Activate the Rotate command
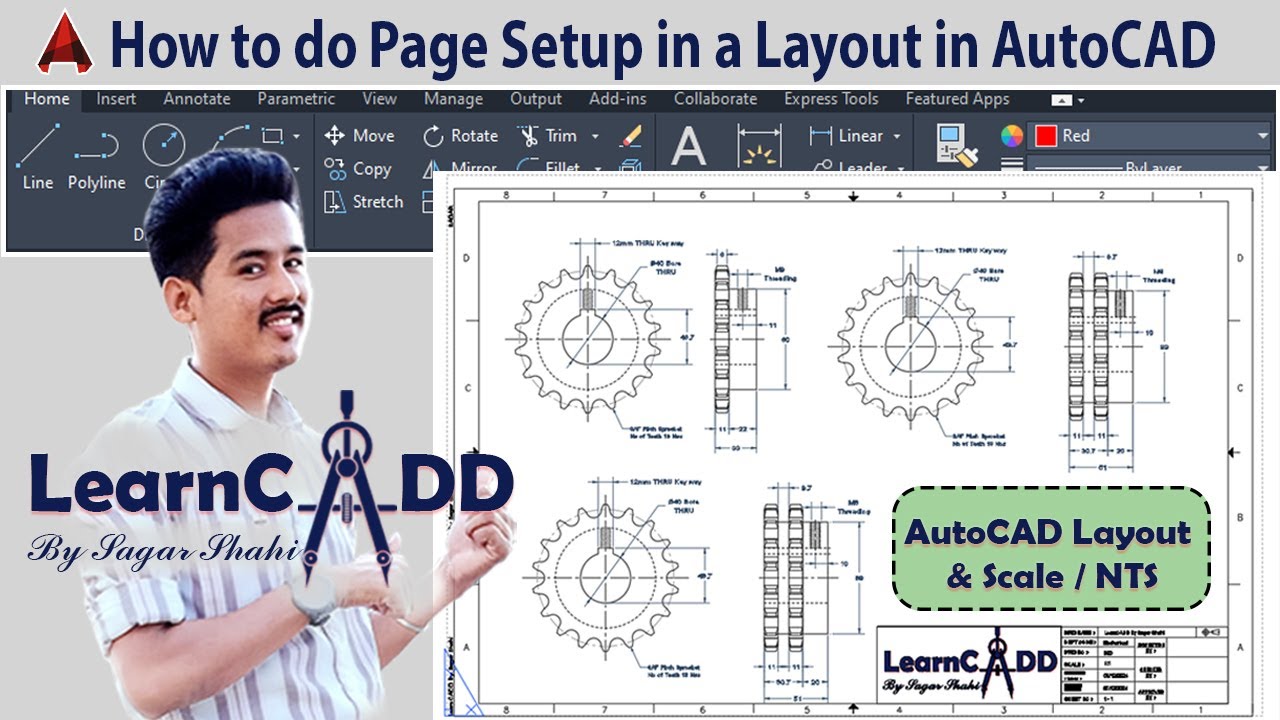1280x720 pixels. tap(460, 136)
